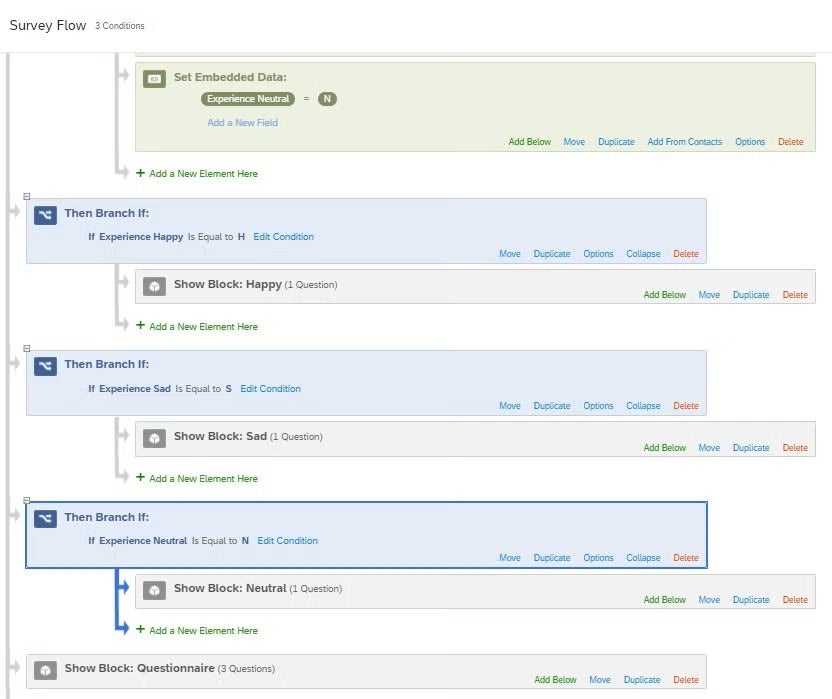Collapse the Experience Happy branch via minus box
Image resolution: width=832 pixels, height=699 pixels.
click(27, 196)
